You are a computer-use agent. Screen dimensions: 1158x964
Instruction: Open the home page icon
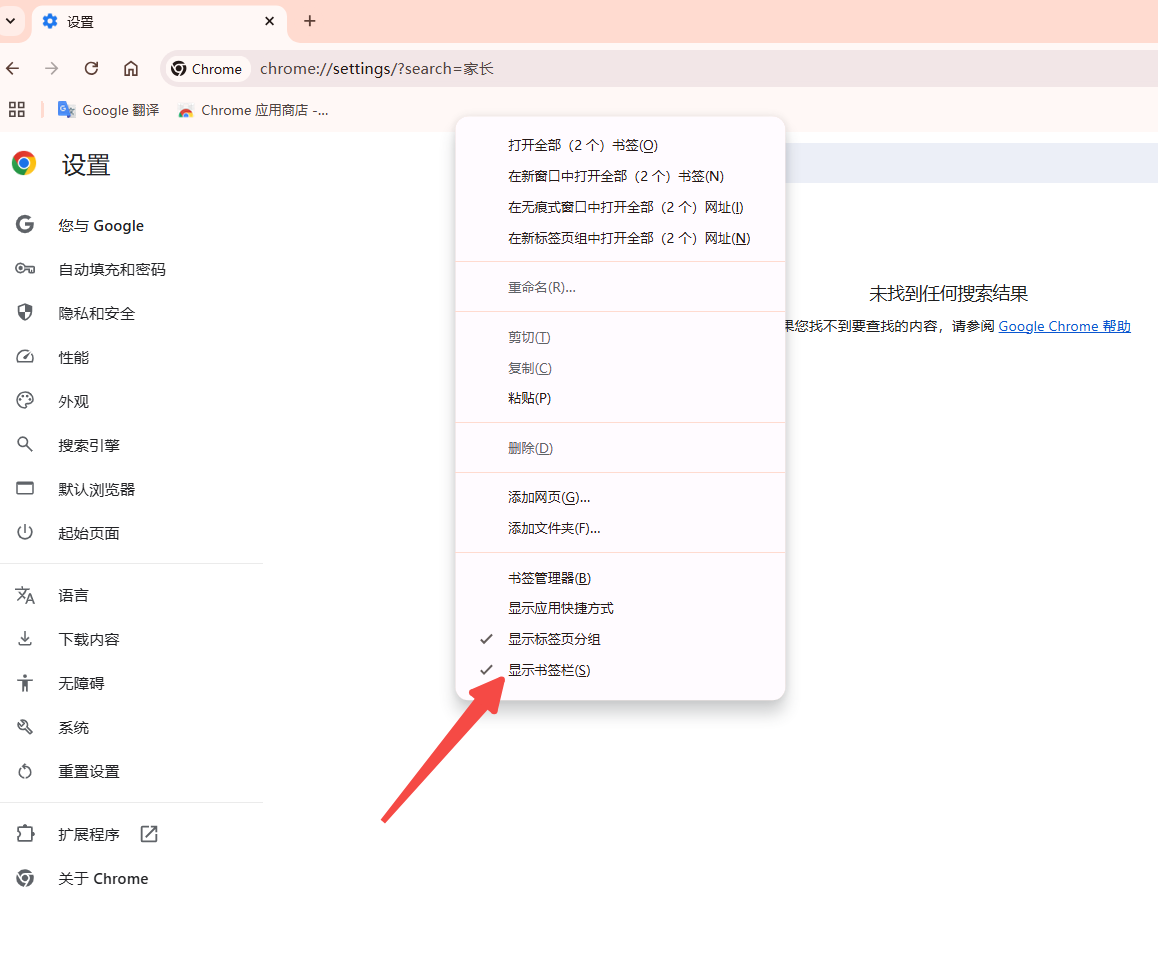pos(131,69)
